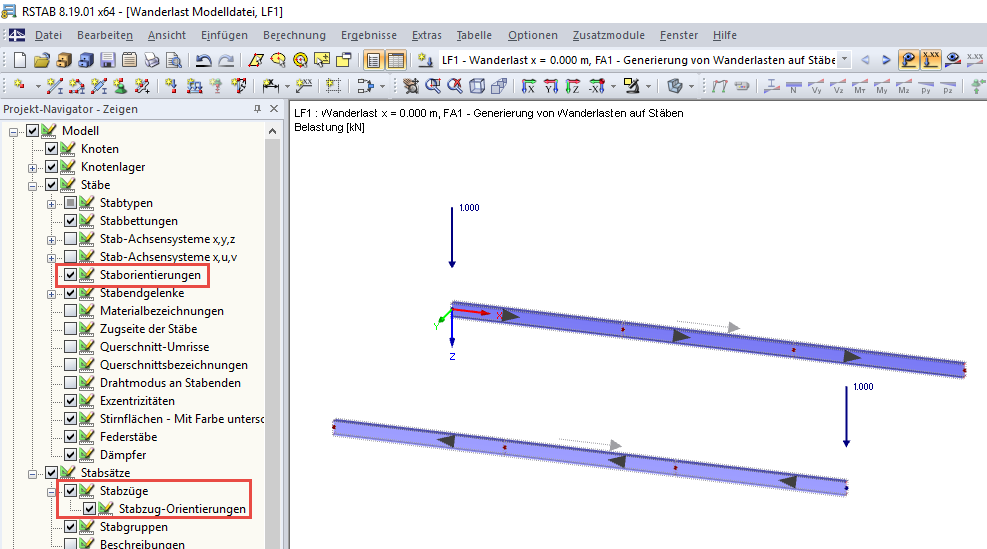Select the Stabgruppen tree item
This screenshot has width=987, height=549.
click(133, 527)
